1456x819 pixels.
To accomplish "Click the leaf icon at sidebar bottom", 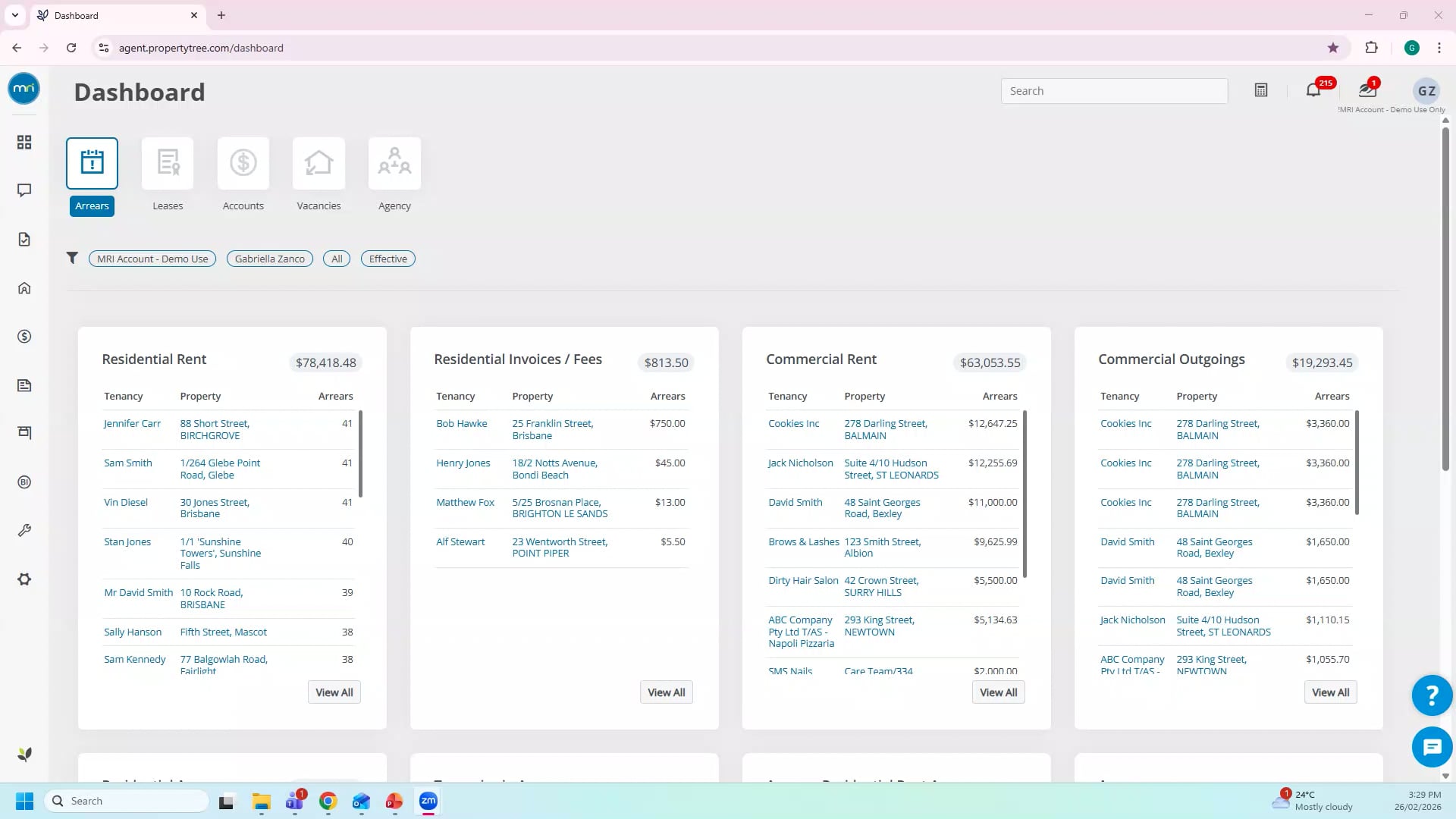I will [24, 754].
